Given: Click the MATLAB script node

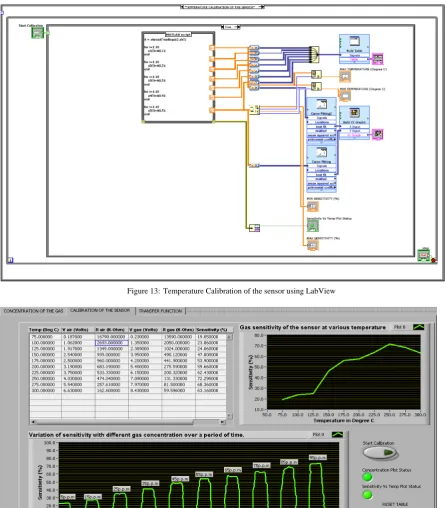Looking at the screenshot, I should [178, 77].
